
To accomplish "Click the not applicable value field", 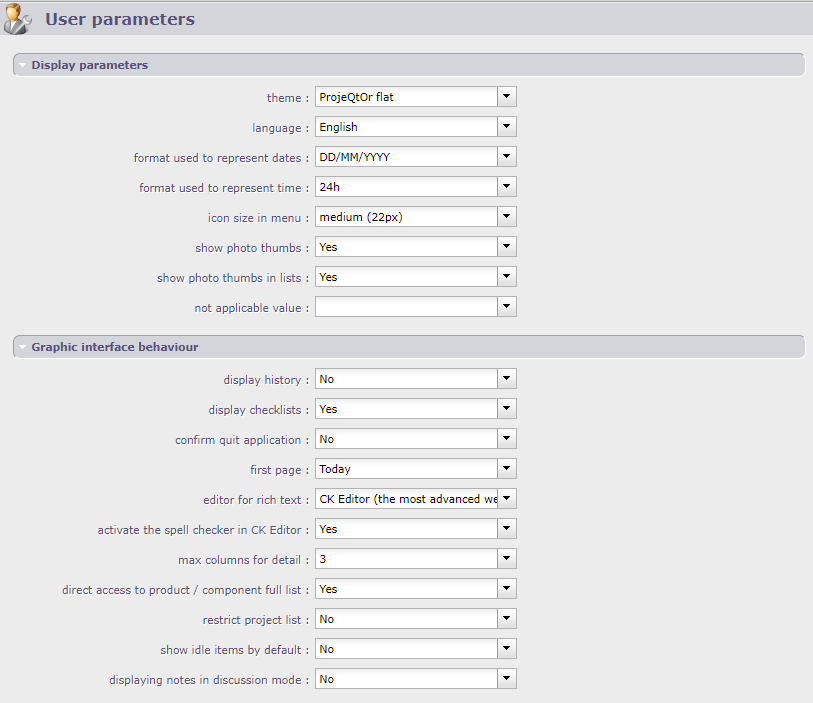I will click(x=406, y=307).
